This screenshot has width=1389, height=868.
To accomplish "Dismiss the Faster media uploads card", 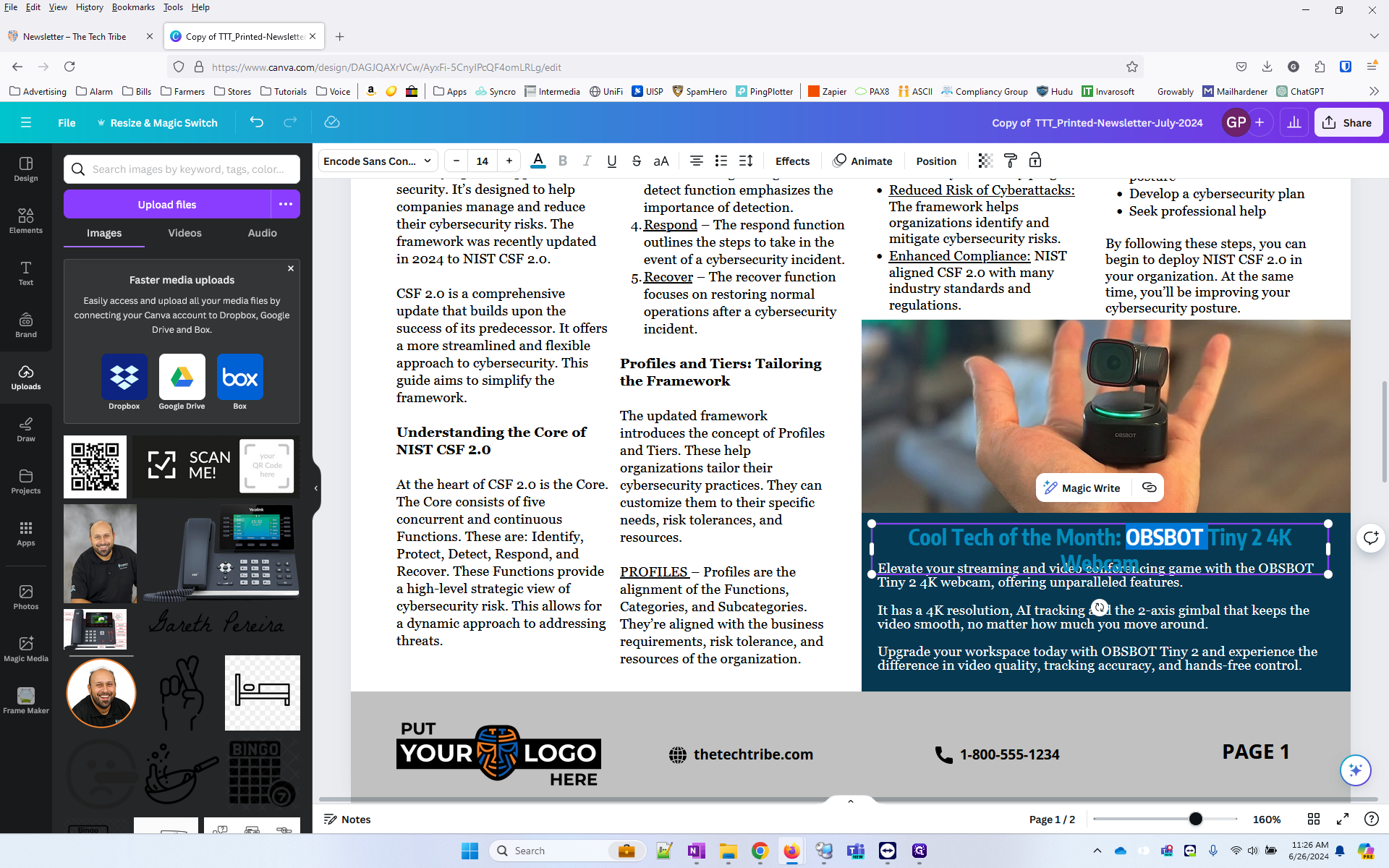I will click(291, 268).
